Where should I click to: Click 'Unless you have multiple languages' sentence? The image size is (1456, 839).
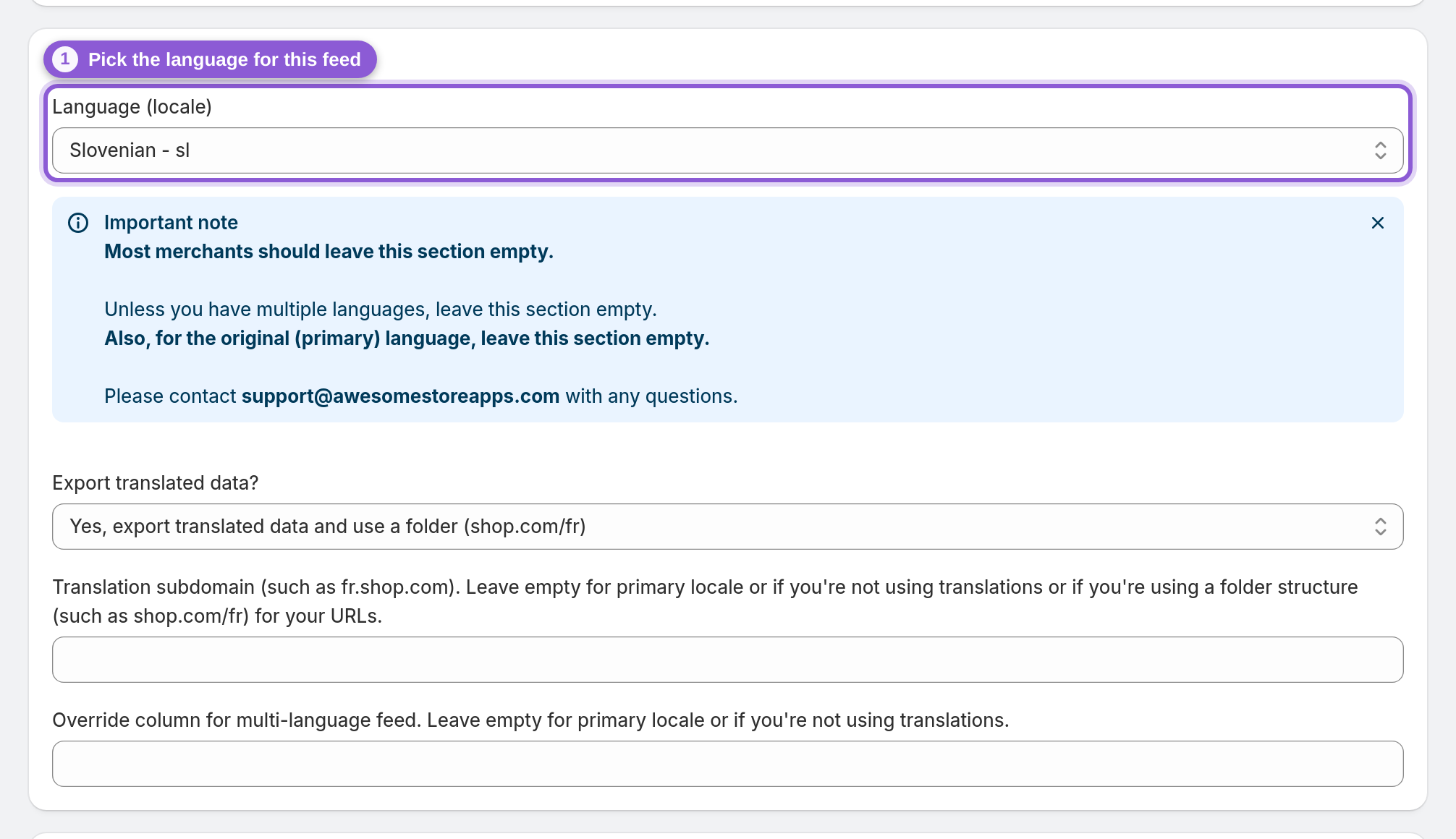[x=381, y=310]
